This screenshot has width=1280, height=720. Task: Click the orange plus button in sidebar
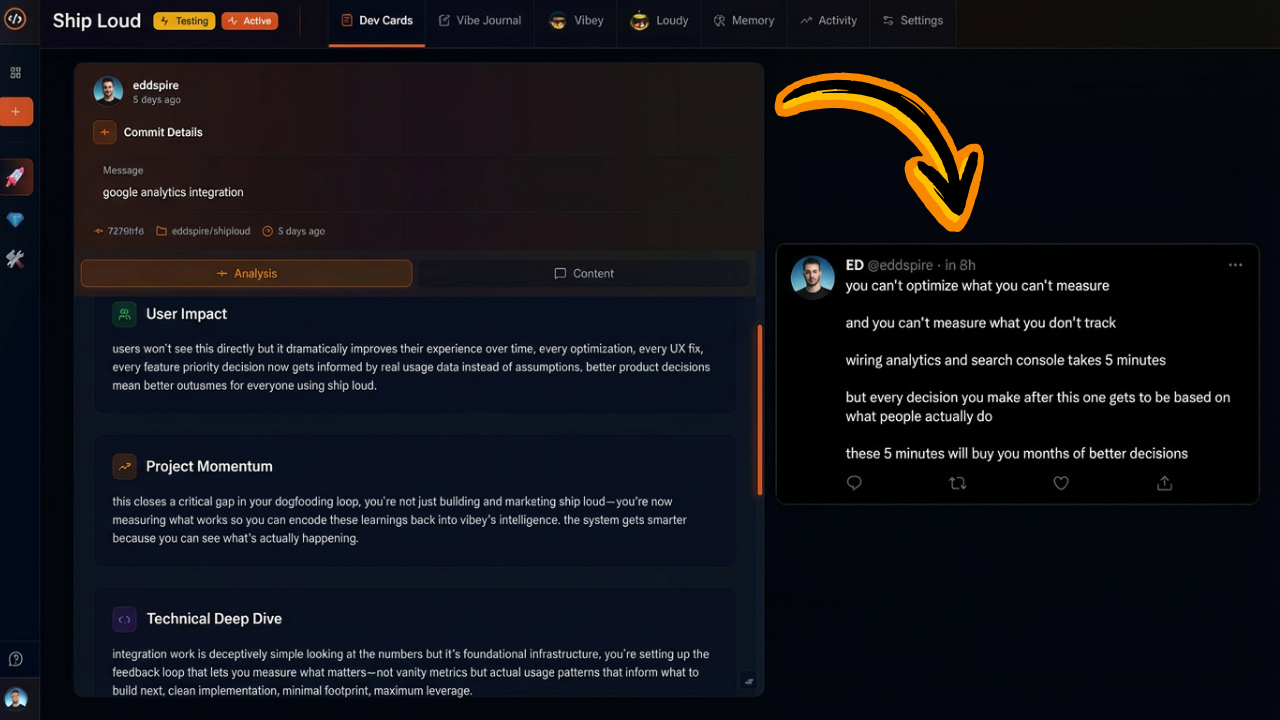pos(16,111)
